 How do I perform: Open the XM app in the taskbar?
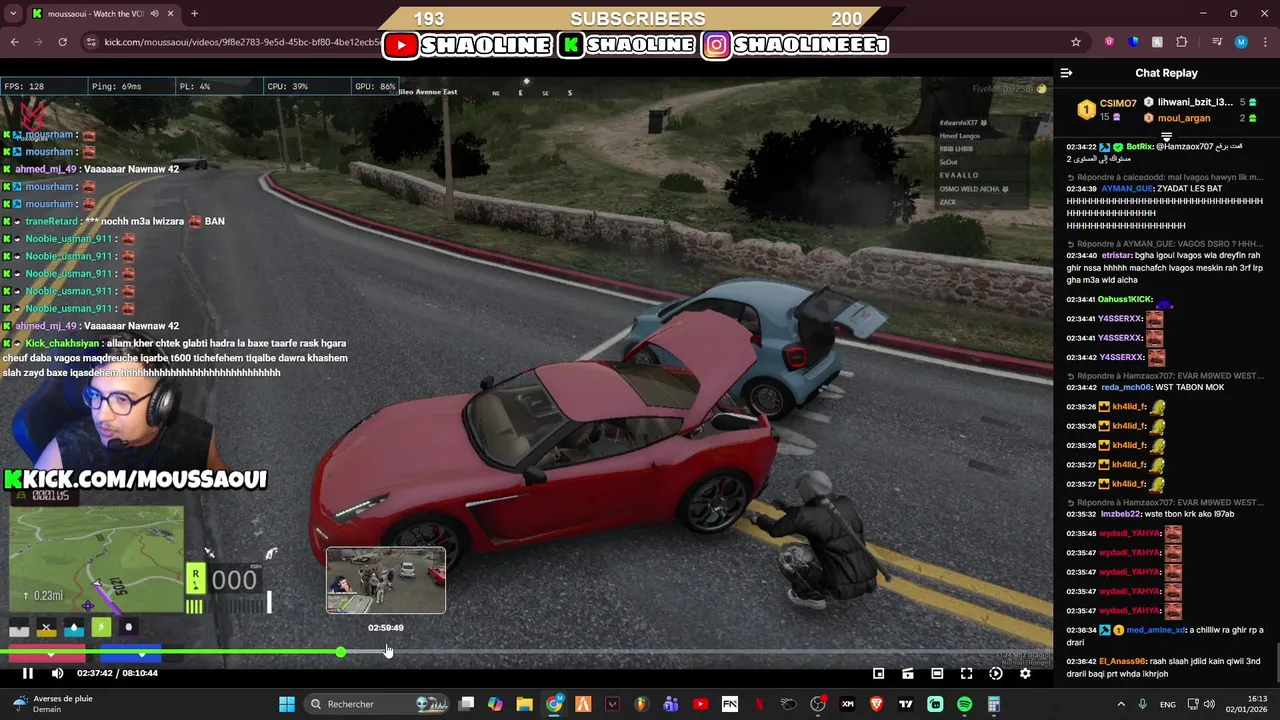(x=847, y=704)
